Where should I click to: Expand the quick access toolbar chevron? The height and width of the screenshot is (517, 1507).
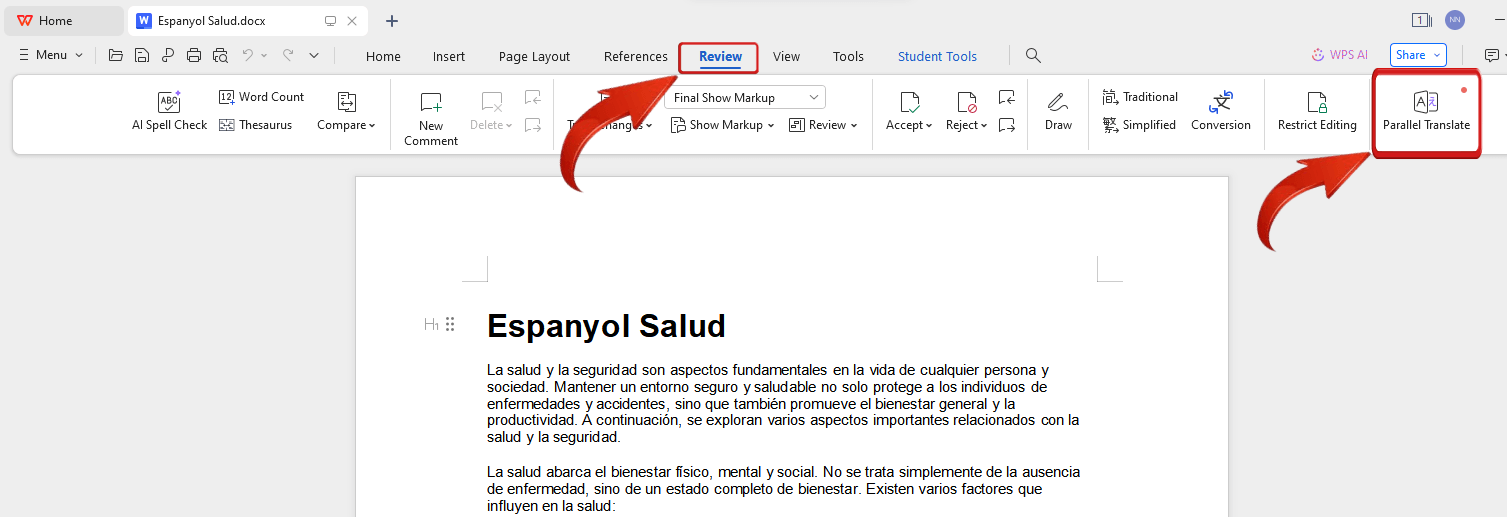pos(314,56)
